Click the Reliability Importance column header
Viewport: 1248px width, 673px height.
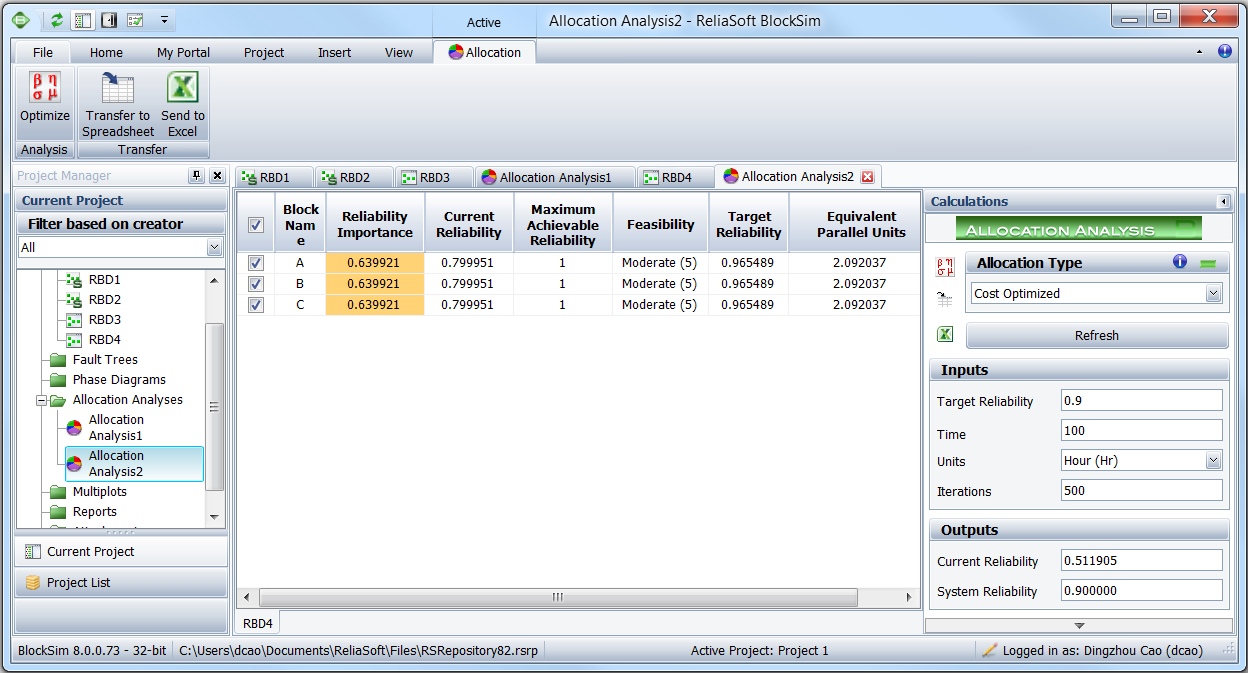[375, 224]
